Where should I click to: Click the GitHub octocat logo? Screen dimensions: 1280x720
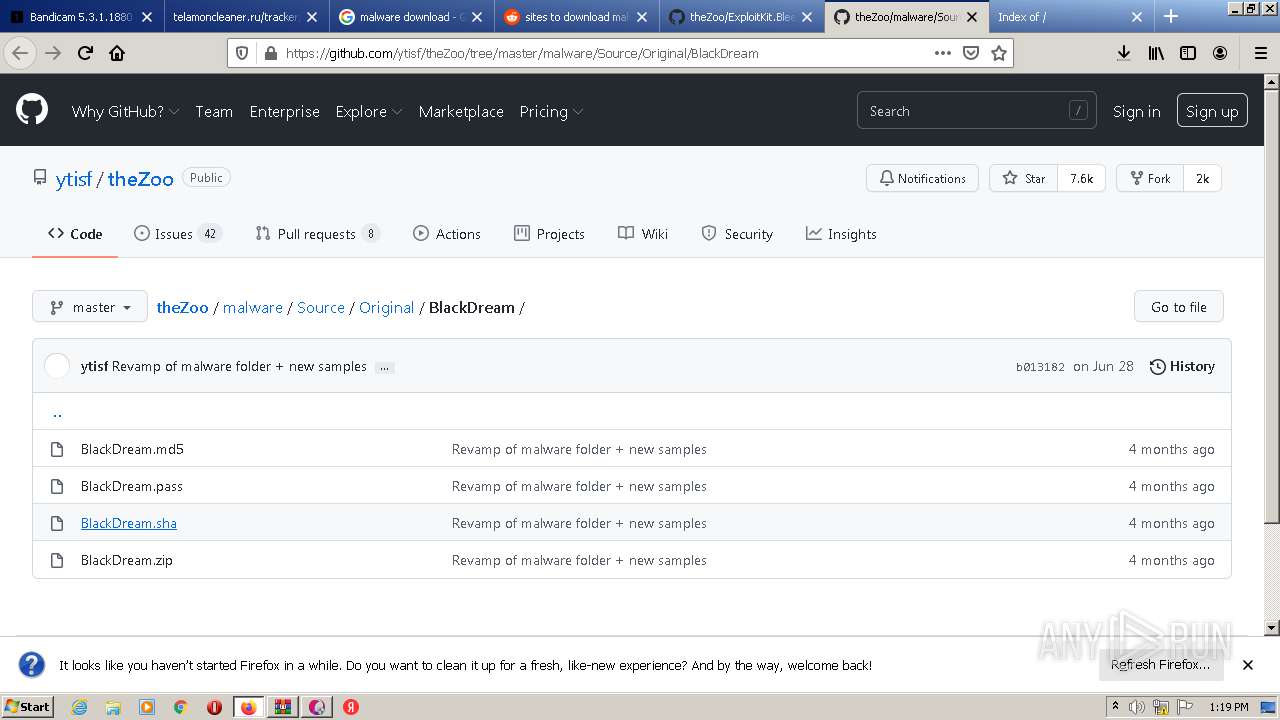coord(32,110)
